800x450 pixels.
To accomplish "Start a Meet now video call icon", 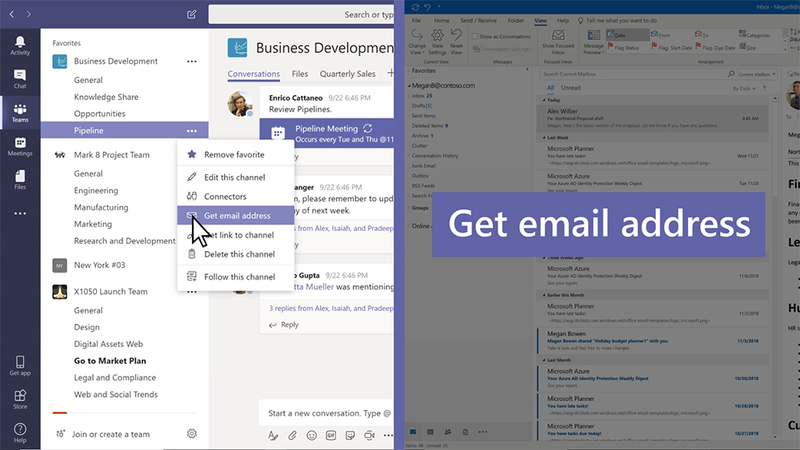I will [x=369, y=436].
